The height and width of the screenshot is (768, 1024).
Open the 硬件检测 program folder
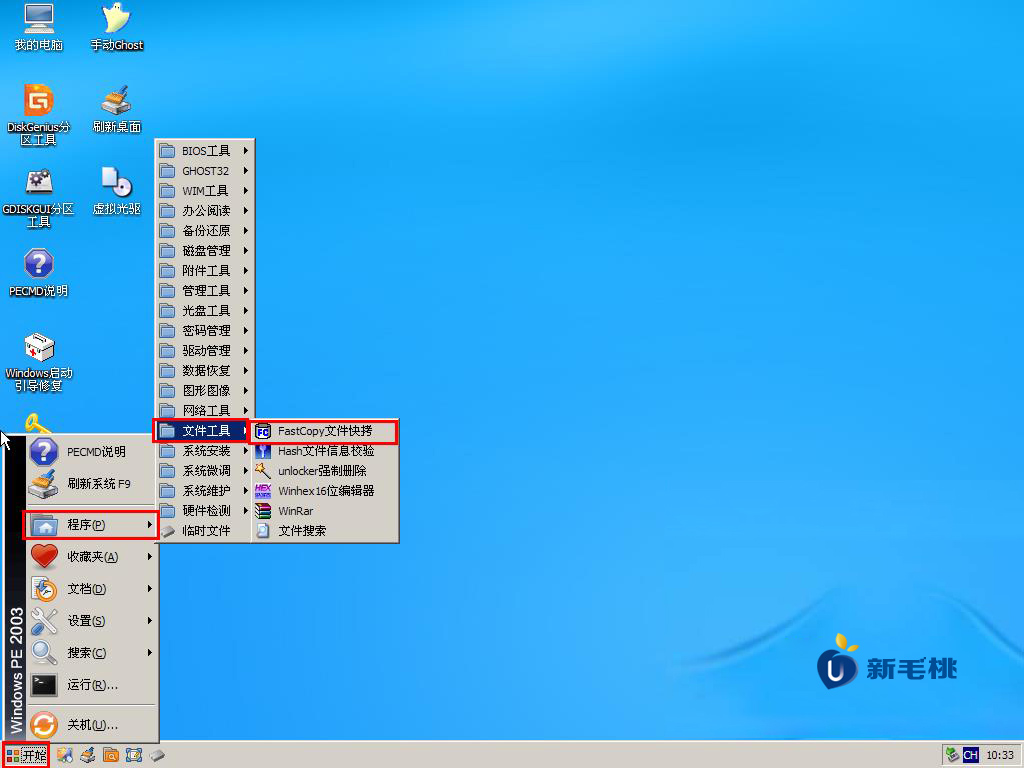pyautogui.click(x=204, y=511)
